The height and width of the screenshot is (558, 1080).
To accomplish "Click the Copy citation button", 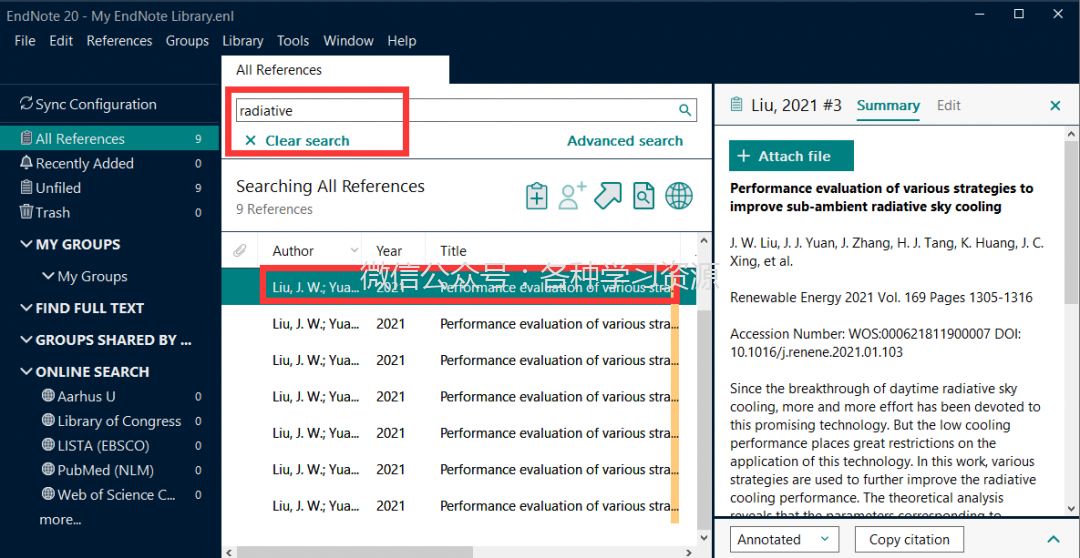I will 909,539.
